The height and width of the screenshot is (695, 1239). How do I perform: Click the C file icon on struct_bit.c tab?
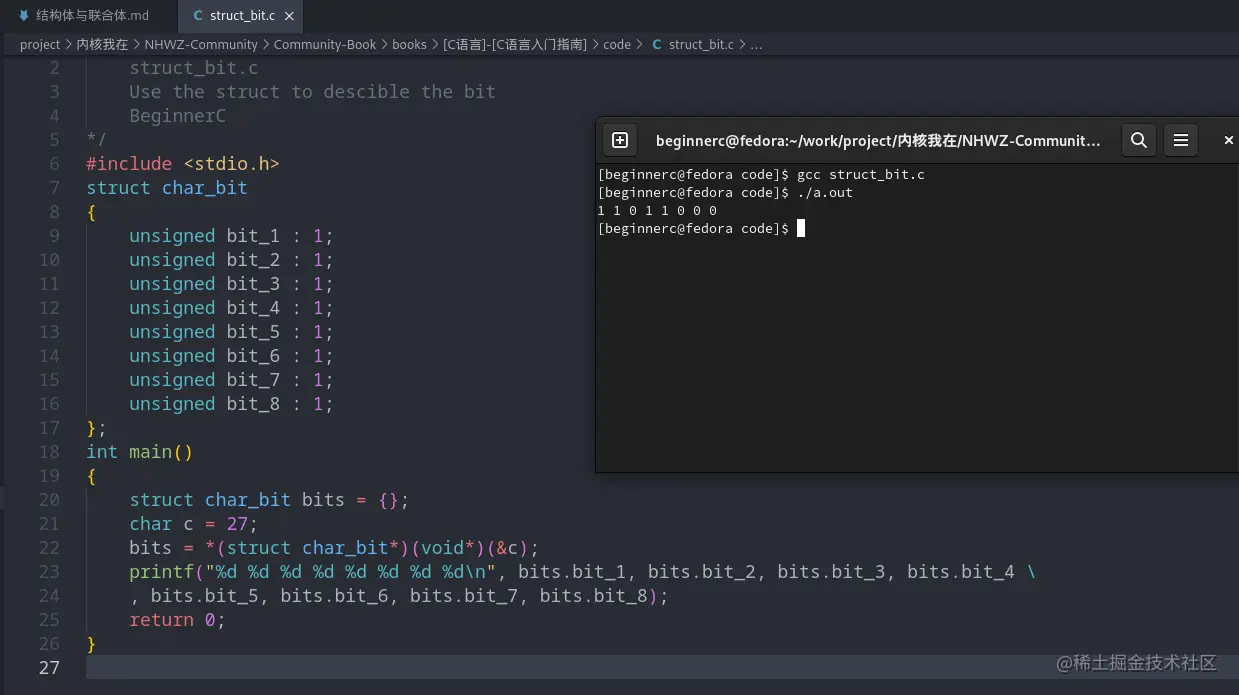197,16
